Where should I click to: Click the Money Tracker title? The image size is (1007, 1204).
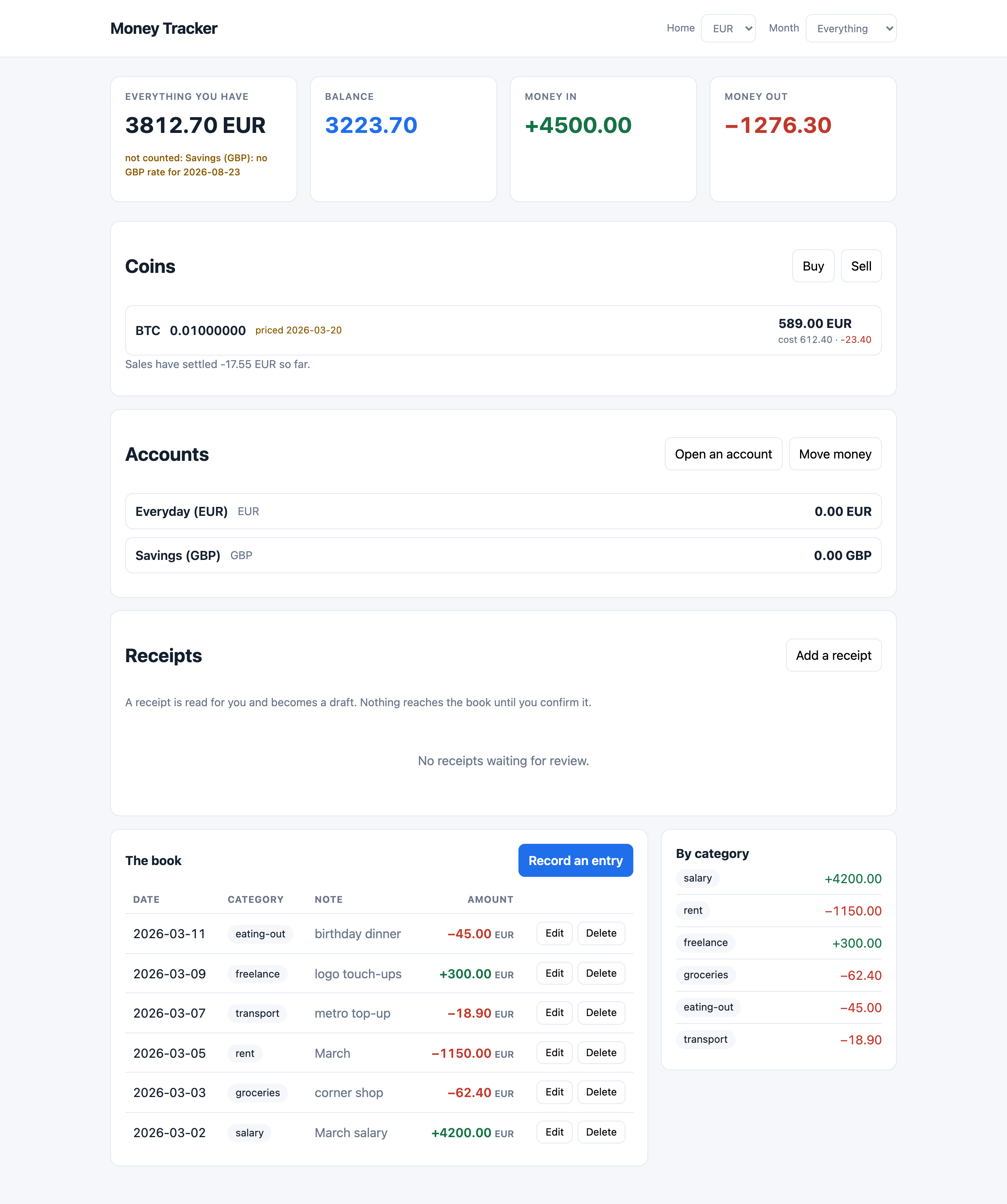tap(163, 28)
